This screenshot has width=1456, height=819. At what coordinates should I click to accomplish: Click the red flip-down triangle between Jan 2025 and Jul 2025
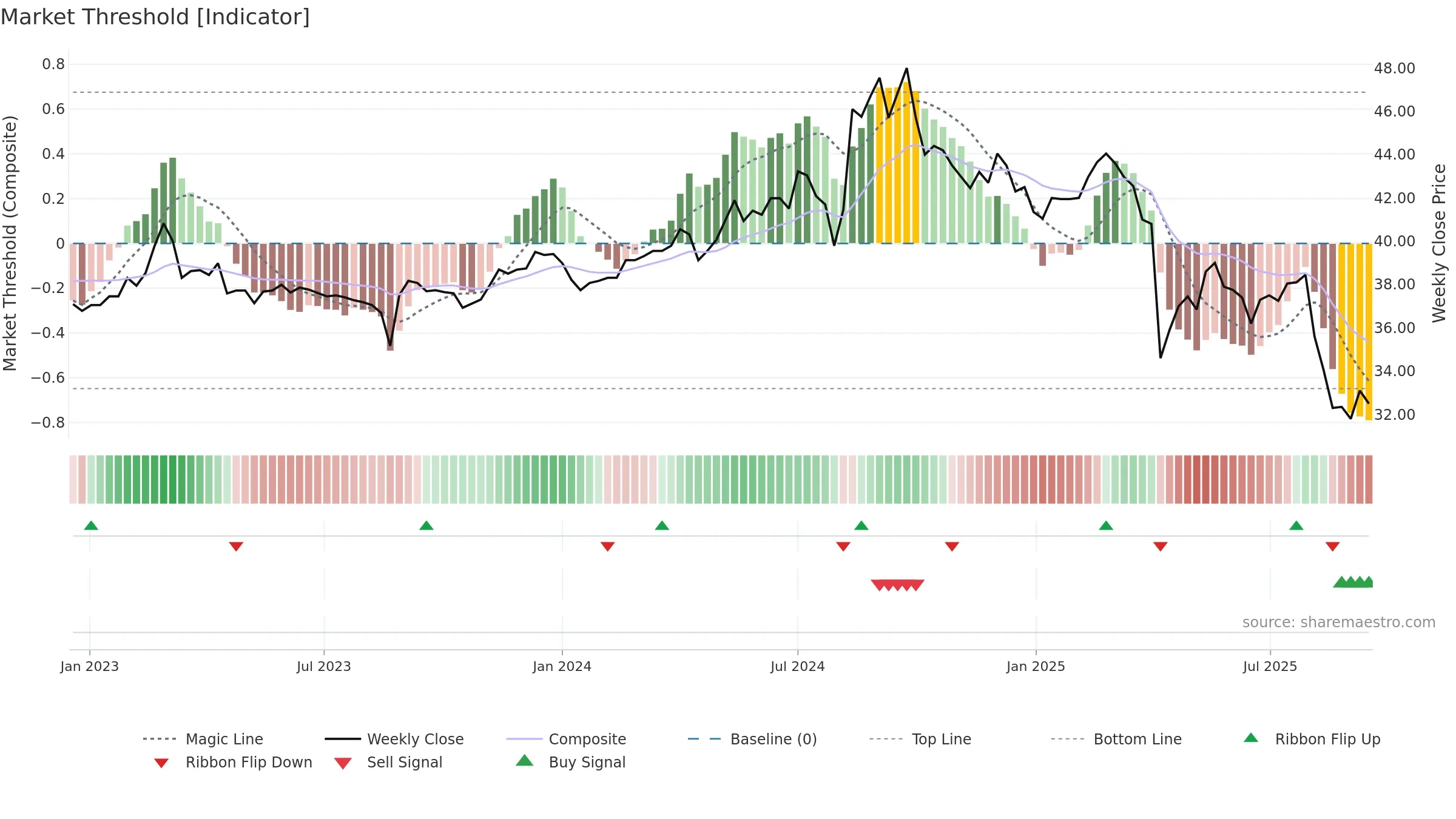click(1161, 547)
